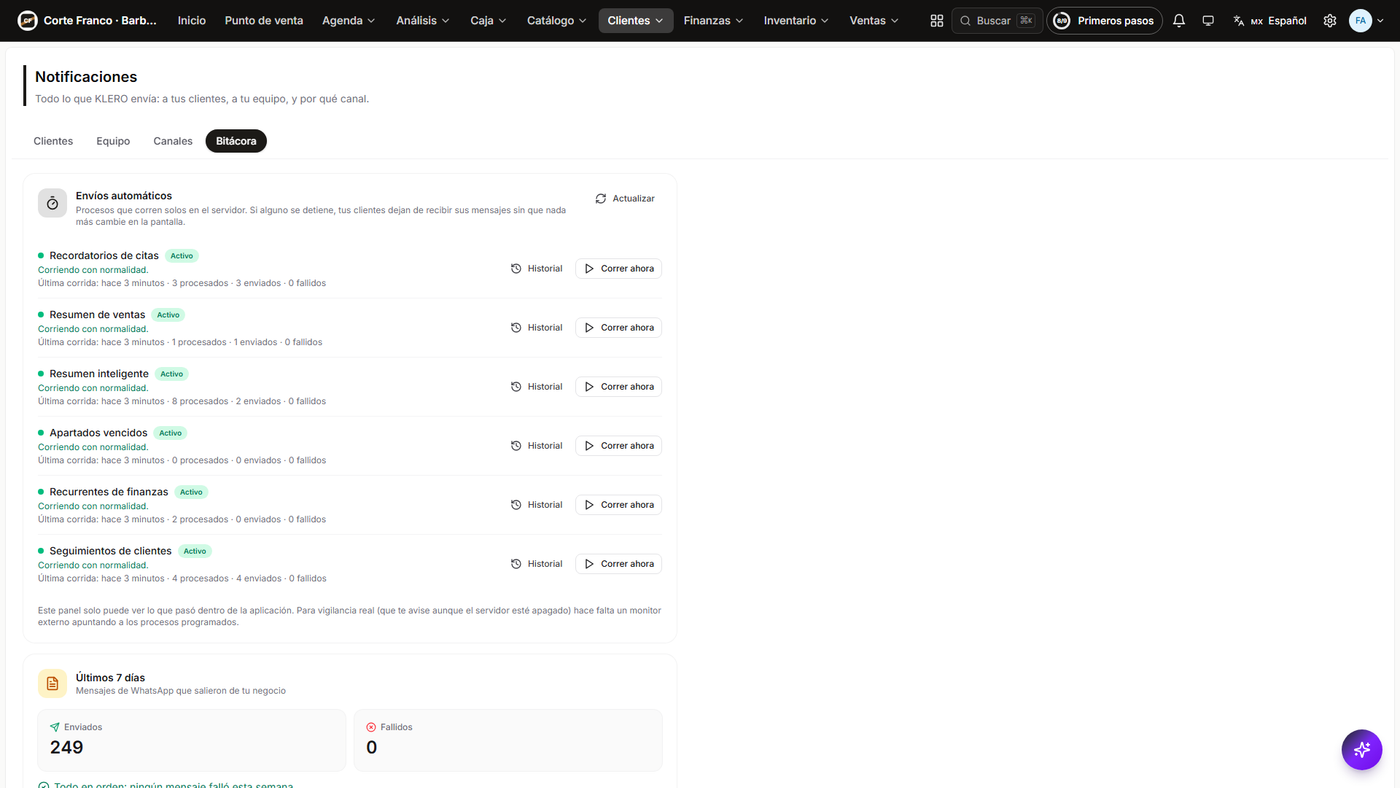Switch to the Clientes notifications tab
Screen dimensions: 1400x788
pyautogui.click(x=53, y=141)
